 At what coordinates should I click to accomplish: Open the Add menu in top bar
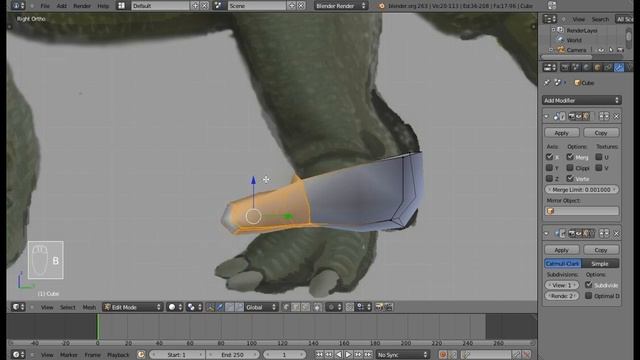[61, 6]
